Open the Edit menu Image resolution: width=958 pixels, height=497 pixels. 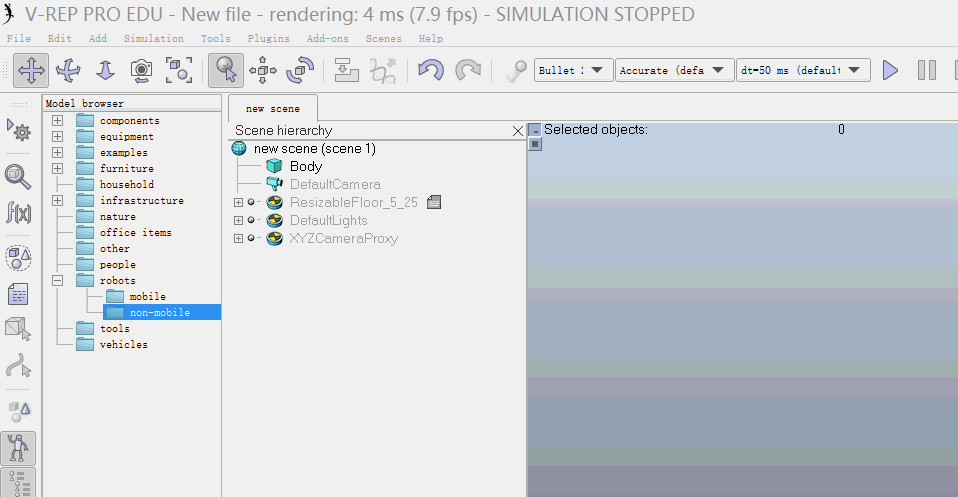point(60,39)
